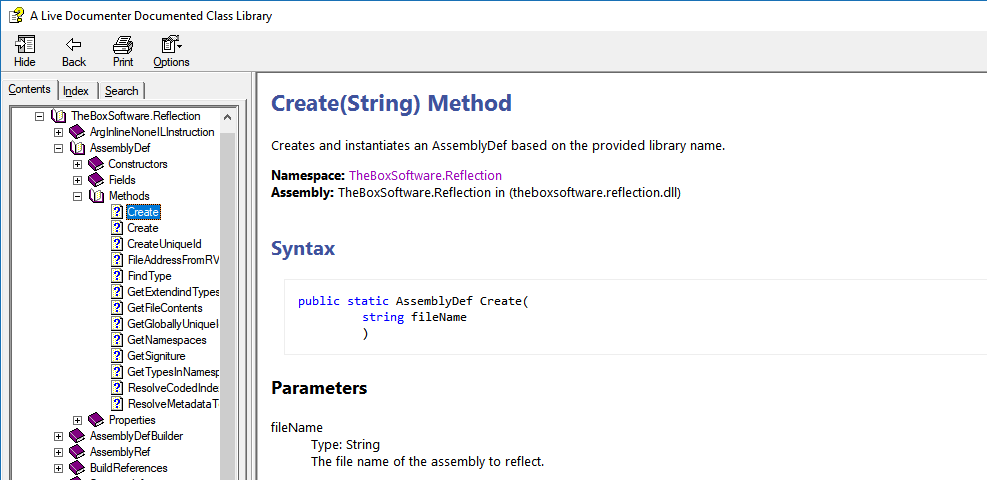
Task: Switch to the Search tab
Action: (x=121, y=91)
